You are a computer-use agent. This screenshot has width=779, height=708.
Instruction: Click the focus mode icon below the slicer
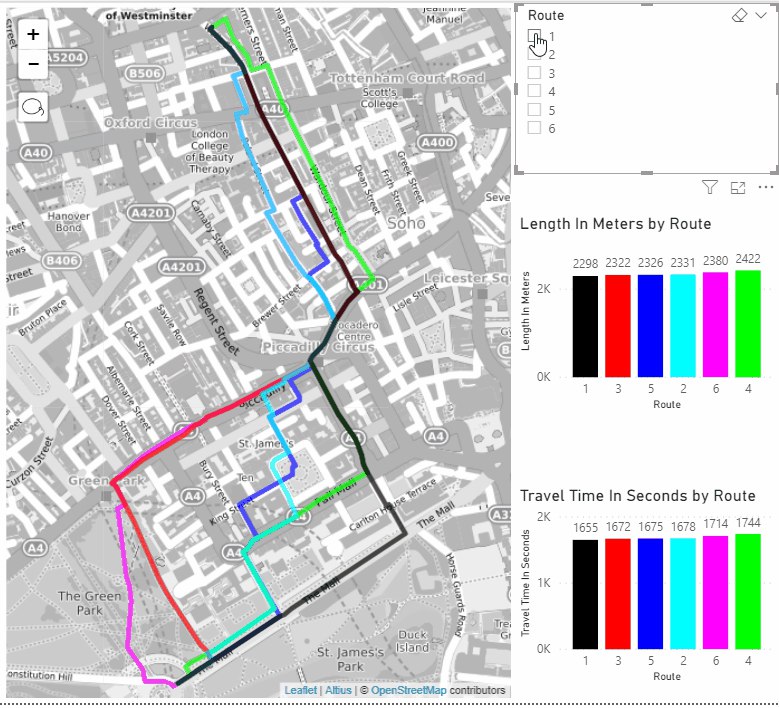click(x=738, y=187)
